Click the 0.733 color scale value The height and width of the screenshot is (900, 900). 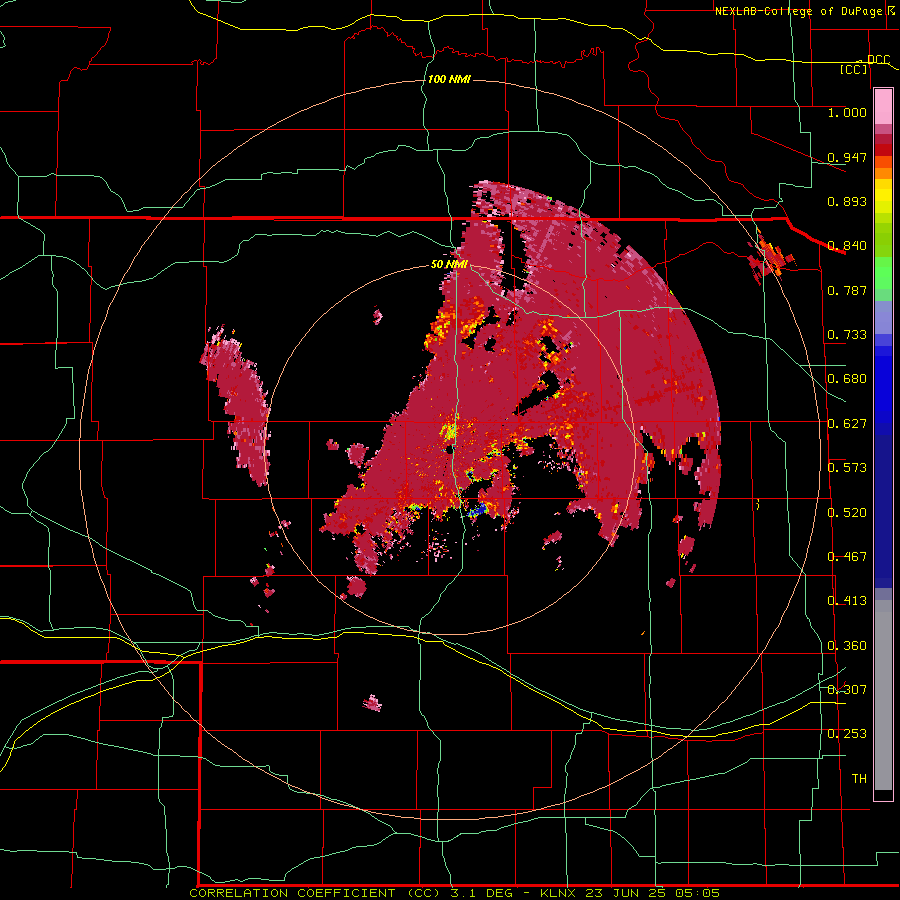(847, 335)
